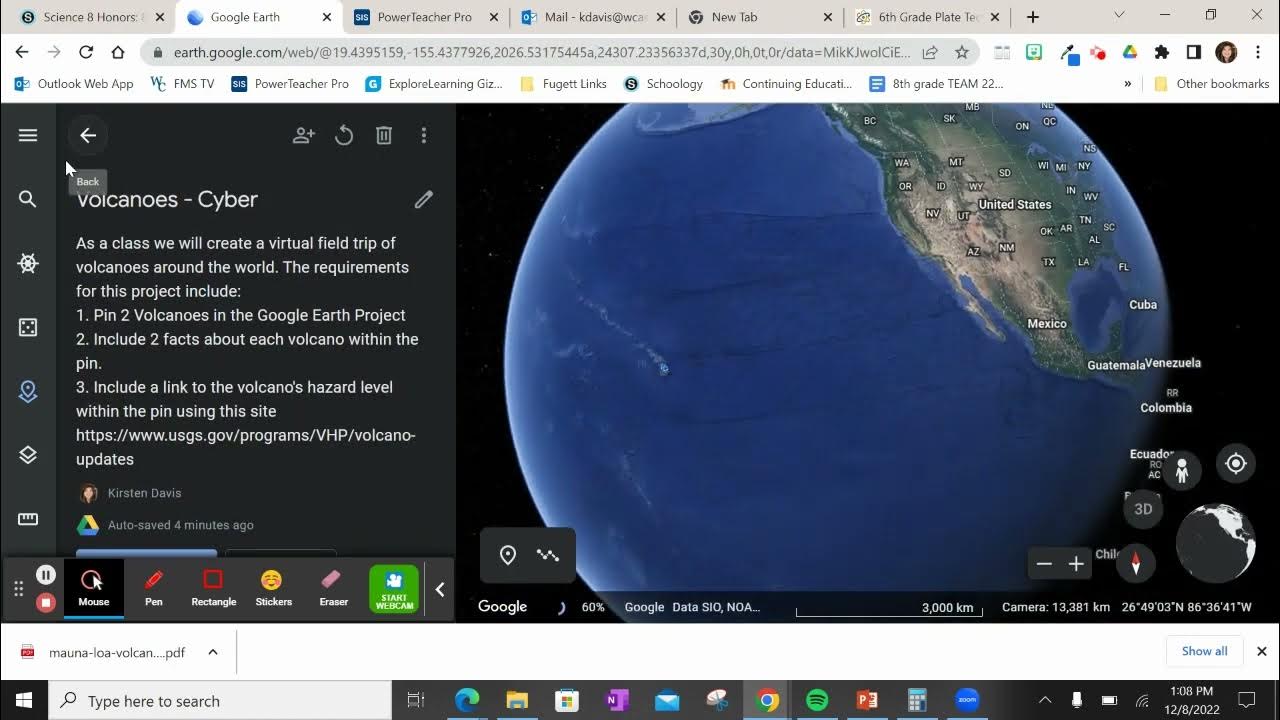Screen dimensions: 1280x720
Task: Click Show all downloads button
Action: (1204, 651)
